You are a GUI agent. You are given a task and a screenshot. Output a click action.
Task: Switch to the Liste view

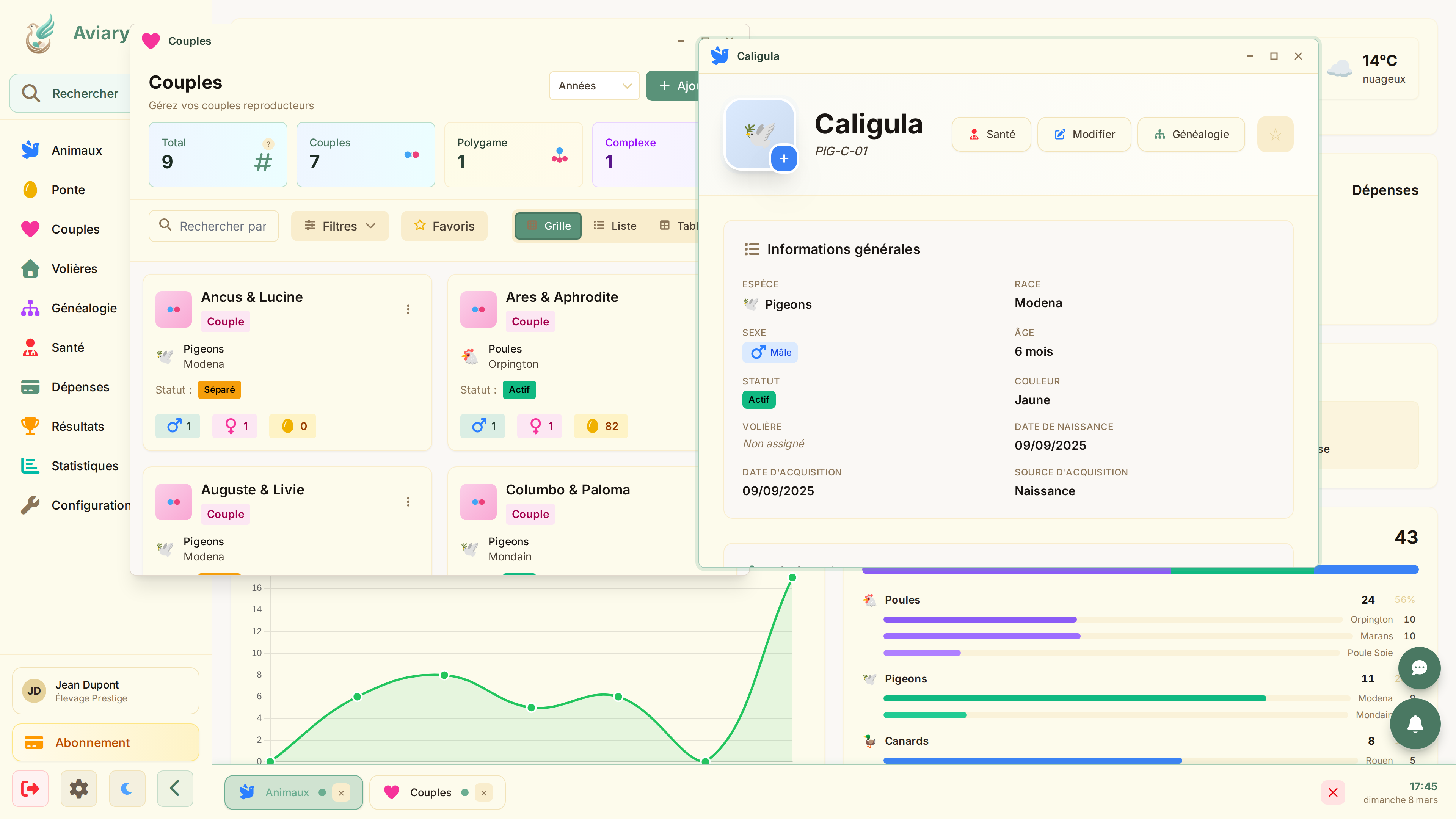pos(615,226)
